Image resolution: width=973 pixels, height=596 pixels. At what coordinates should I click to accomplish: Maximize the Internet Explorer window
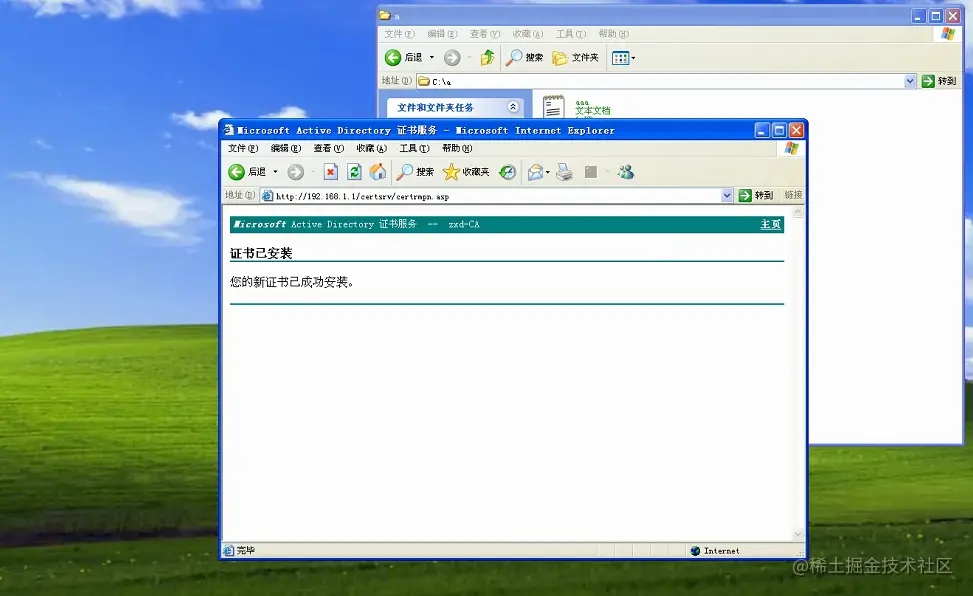(x=779, y=130)
